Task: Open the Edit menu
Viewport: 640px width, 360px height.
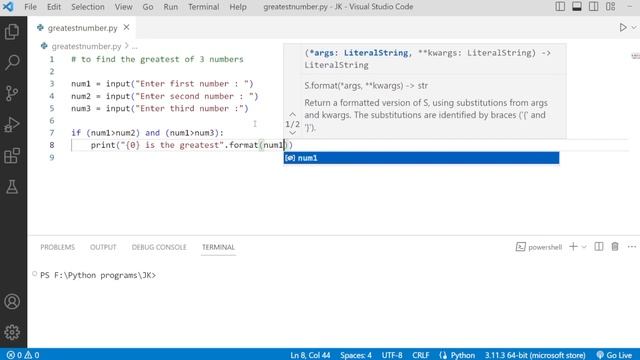Action: (x=53, y=7)
